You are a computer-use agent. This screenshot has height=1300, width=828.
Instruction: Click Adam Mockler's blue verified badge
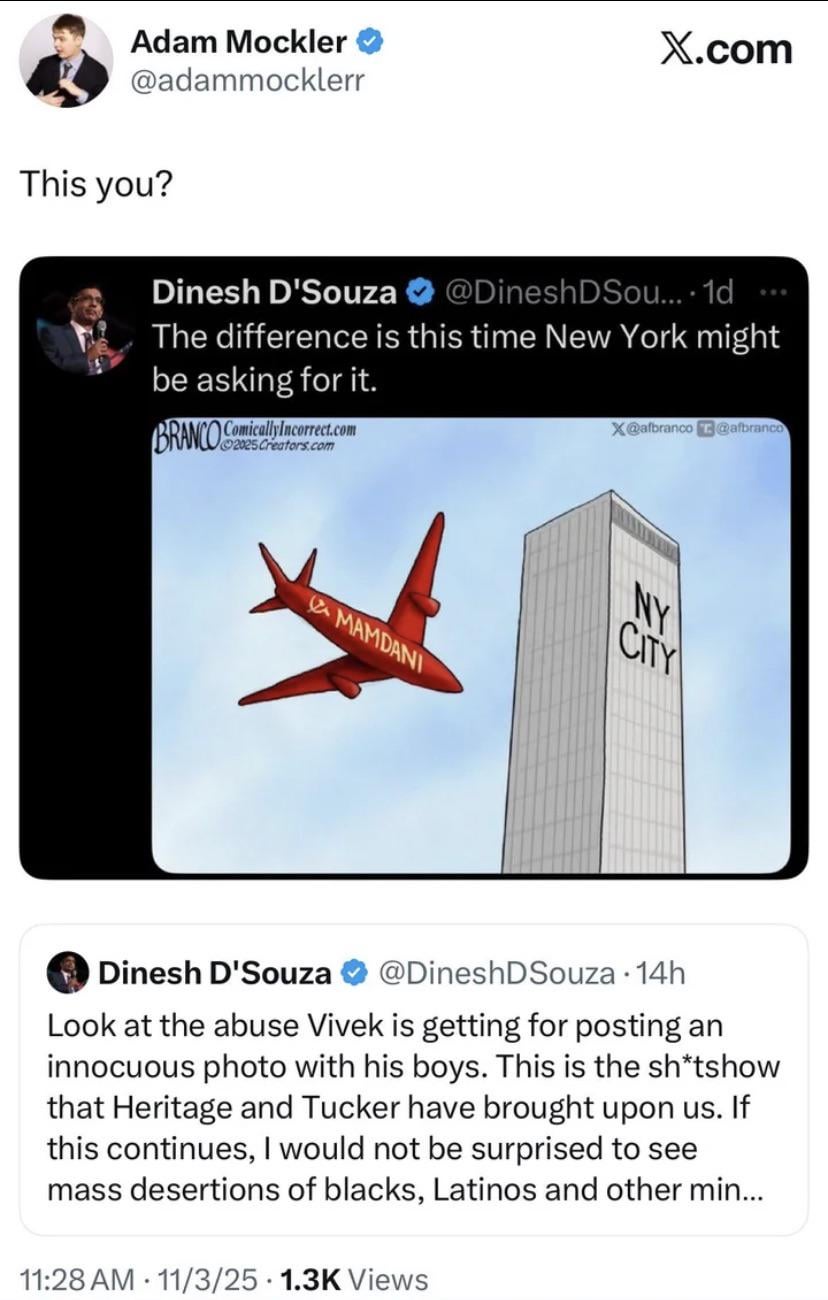[368, 41]
